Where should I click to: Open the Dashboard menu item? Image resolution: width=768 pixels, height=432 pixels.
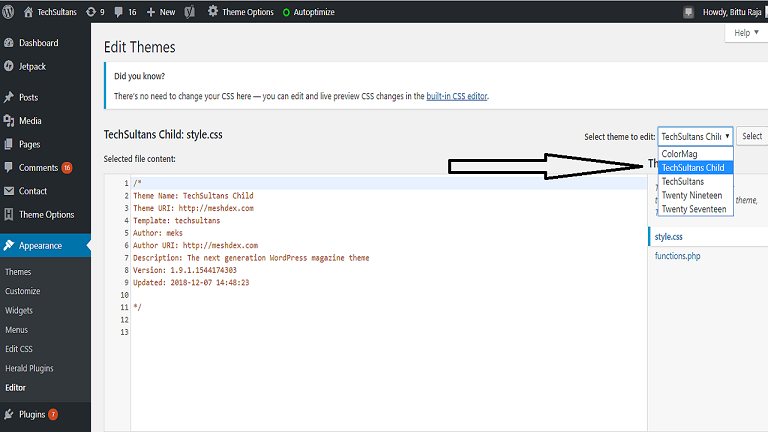pyautogui.click(x=39, y=43)
